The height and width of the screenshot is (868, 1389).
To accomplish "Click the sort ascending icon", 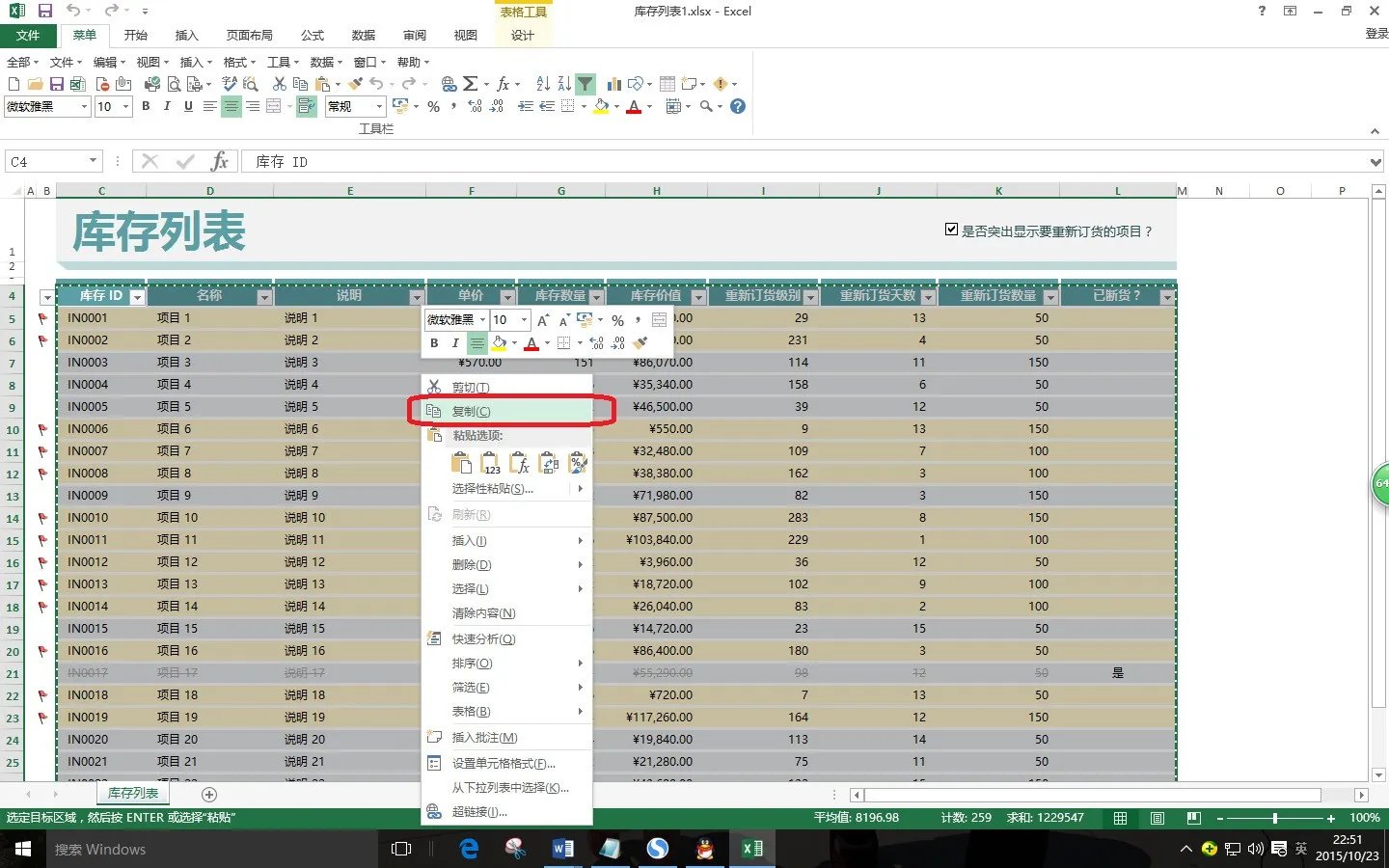I will (x=543, y=83).
